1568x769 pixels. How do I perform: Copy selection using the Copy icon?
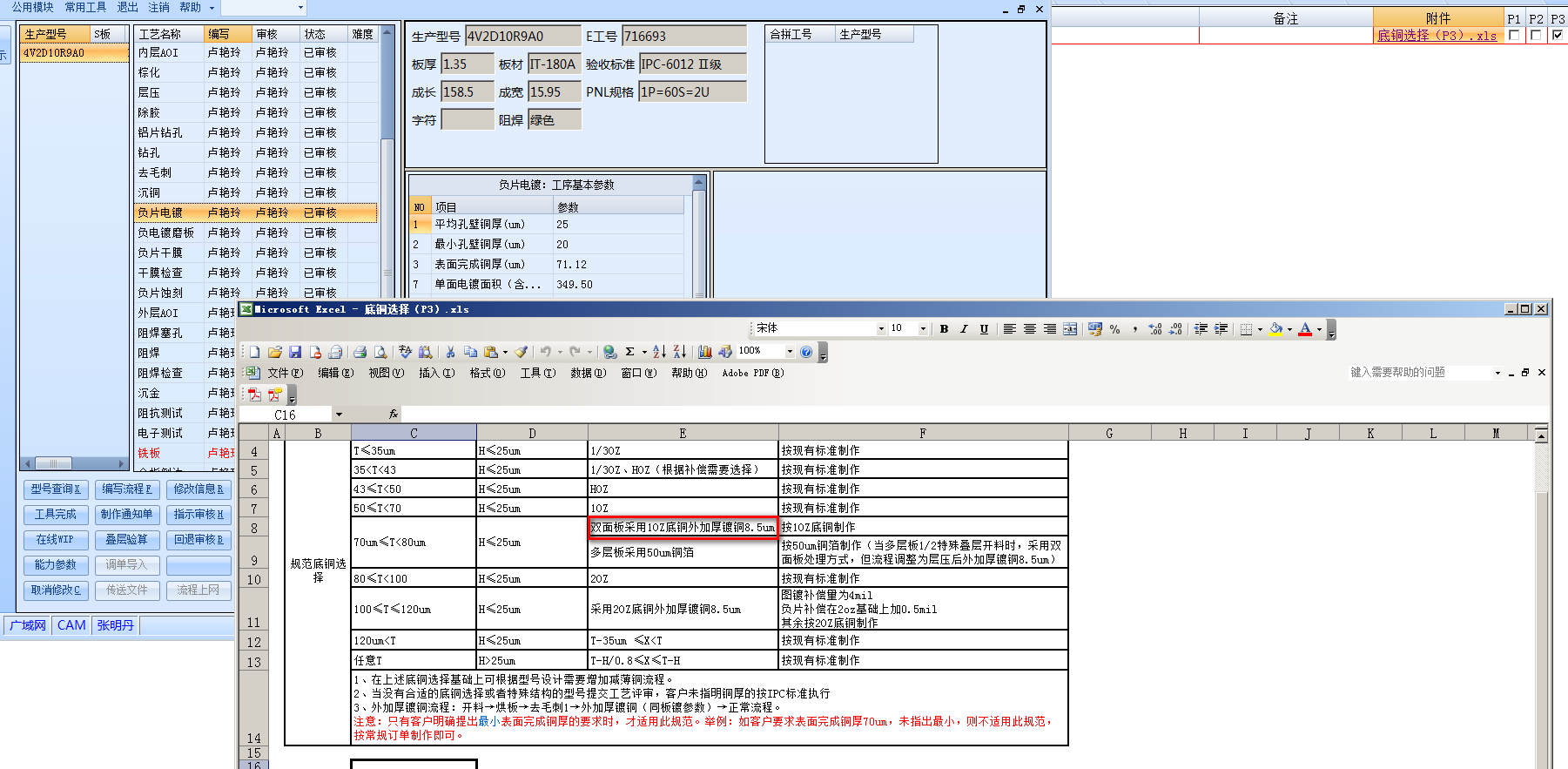click(x=470, y=352)
